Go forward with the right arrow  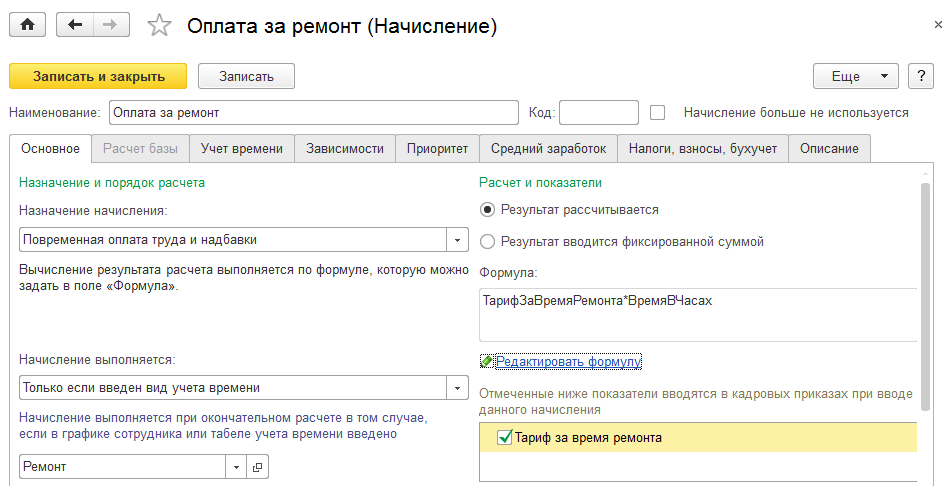click(x=110, y=26)
